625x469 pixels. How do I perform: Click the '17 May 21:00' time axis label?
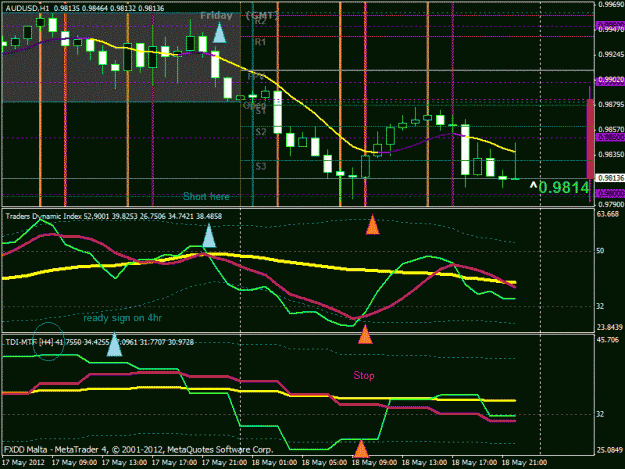pos(224,463)
